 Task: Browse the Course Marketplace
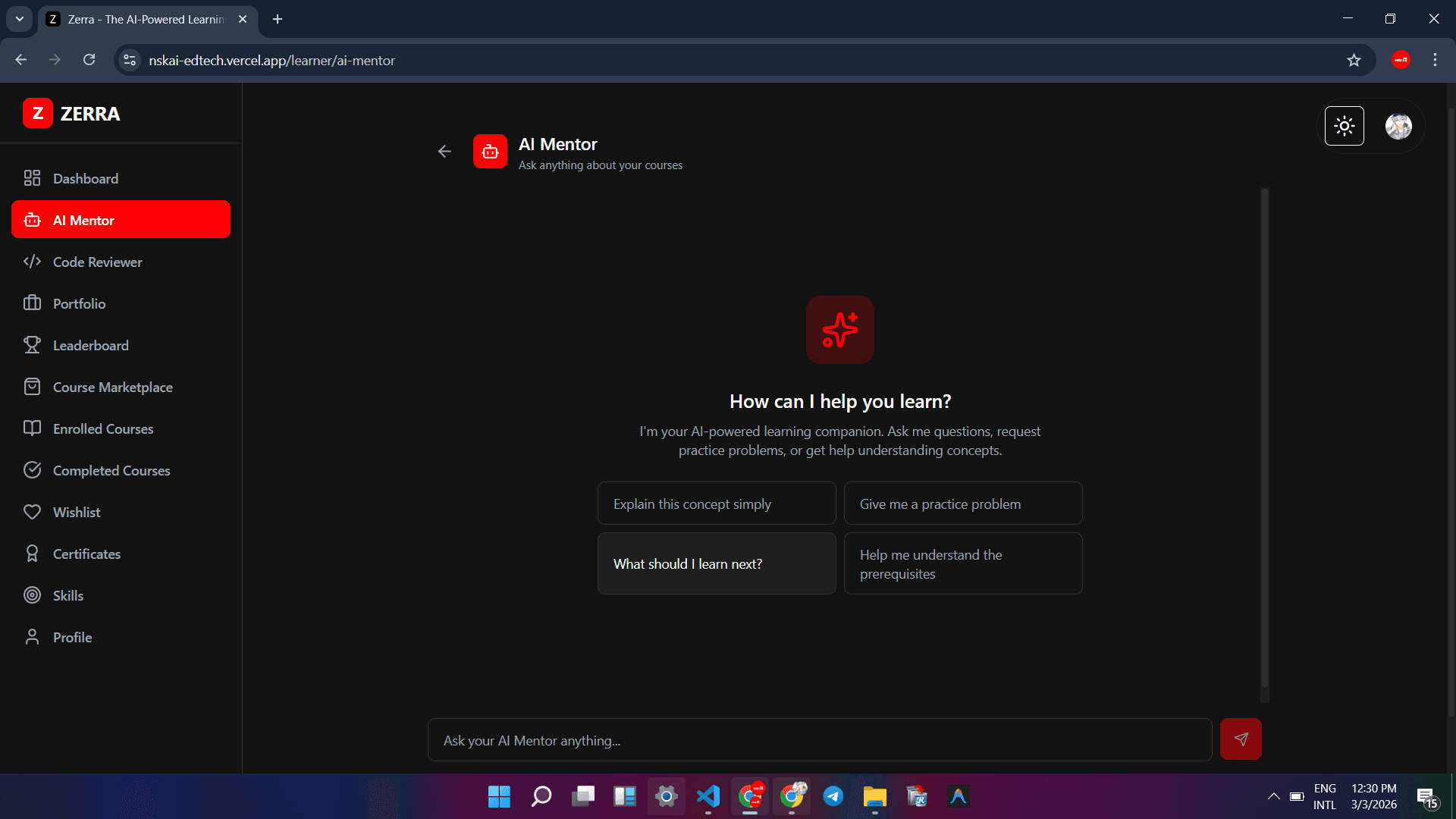(112, 387)
